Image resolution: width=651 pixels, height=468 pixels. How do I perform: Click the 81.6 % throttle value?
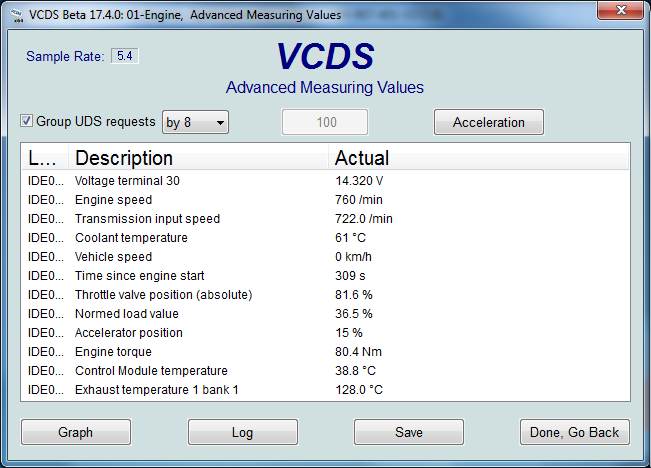pos(354,295)
